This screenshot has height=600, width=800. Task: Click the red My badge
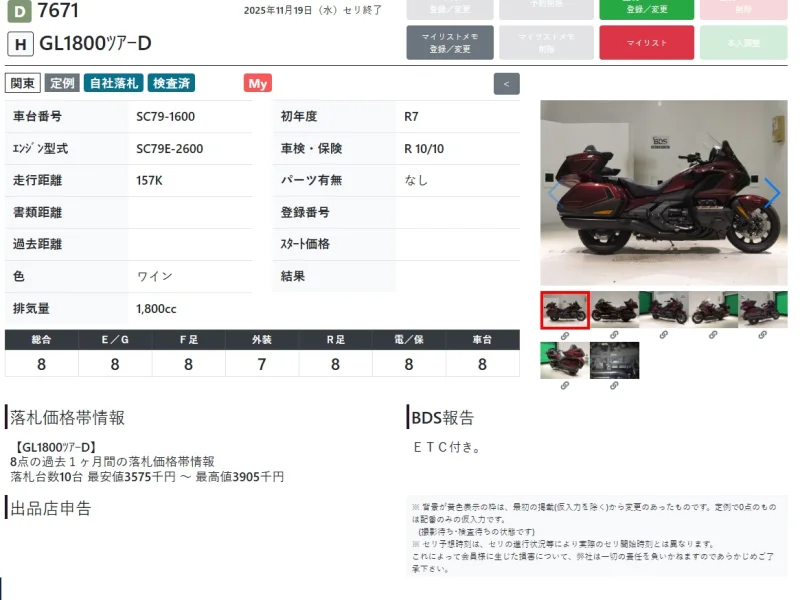(258, 83)
